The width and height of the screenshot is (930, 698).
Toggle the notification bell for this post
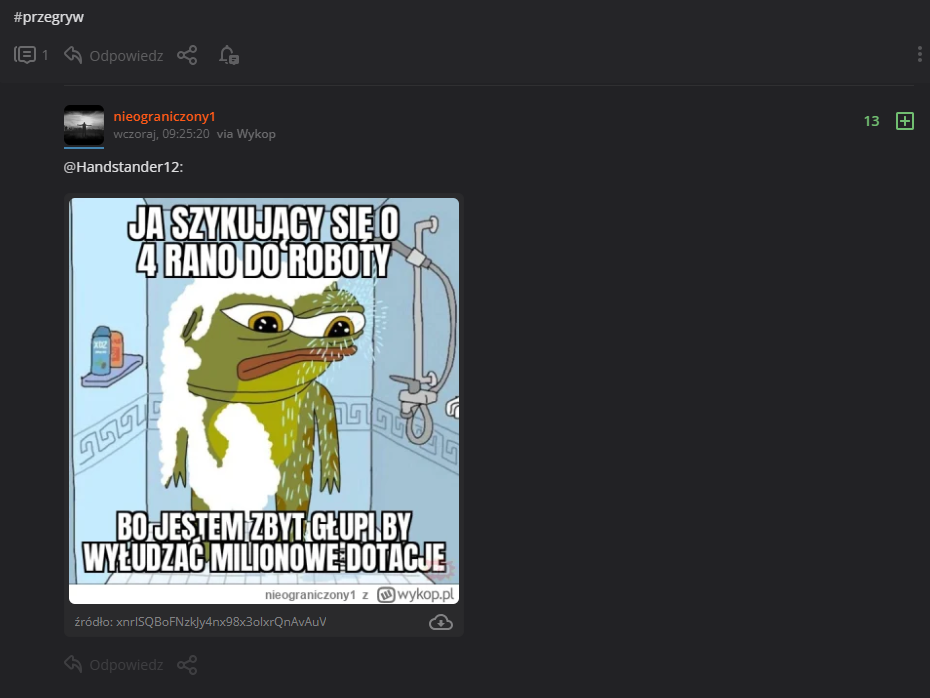coord(228,55)
